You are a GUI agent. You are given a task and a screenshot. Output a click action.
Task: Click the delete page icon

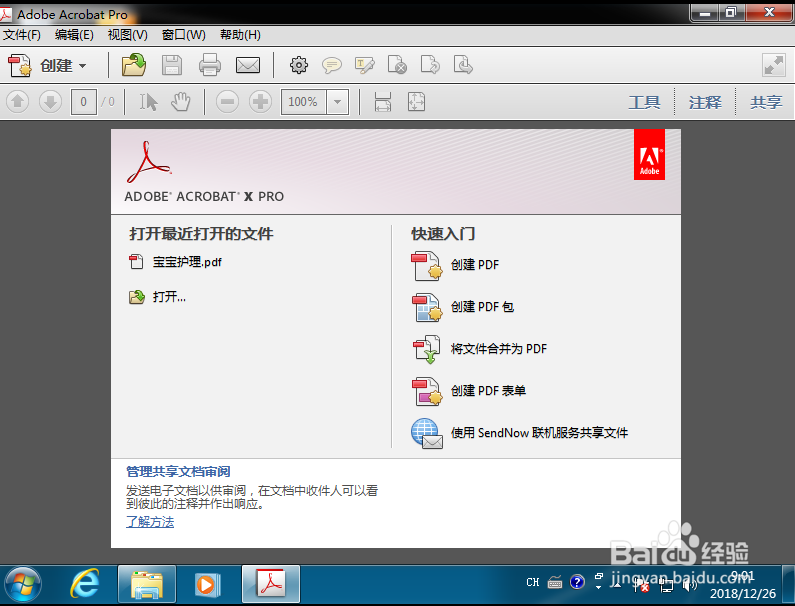coord(398,65)
